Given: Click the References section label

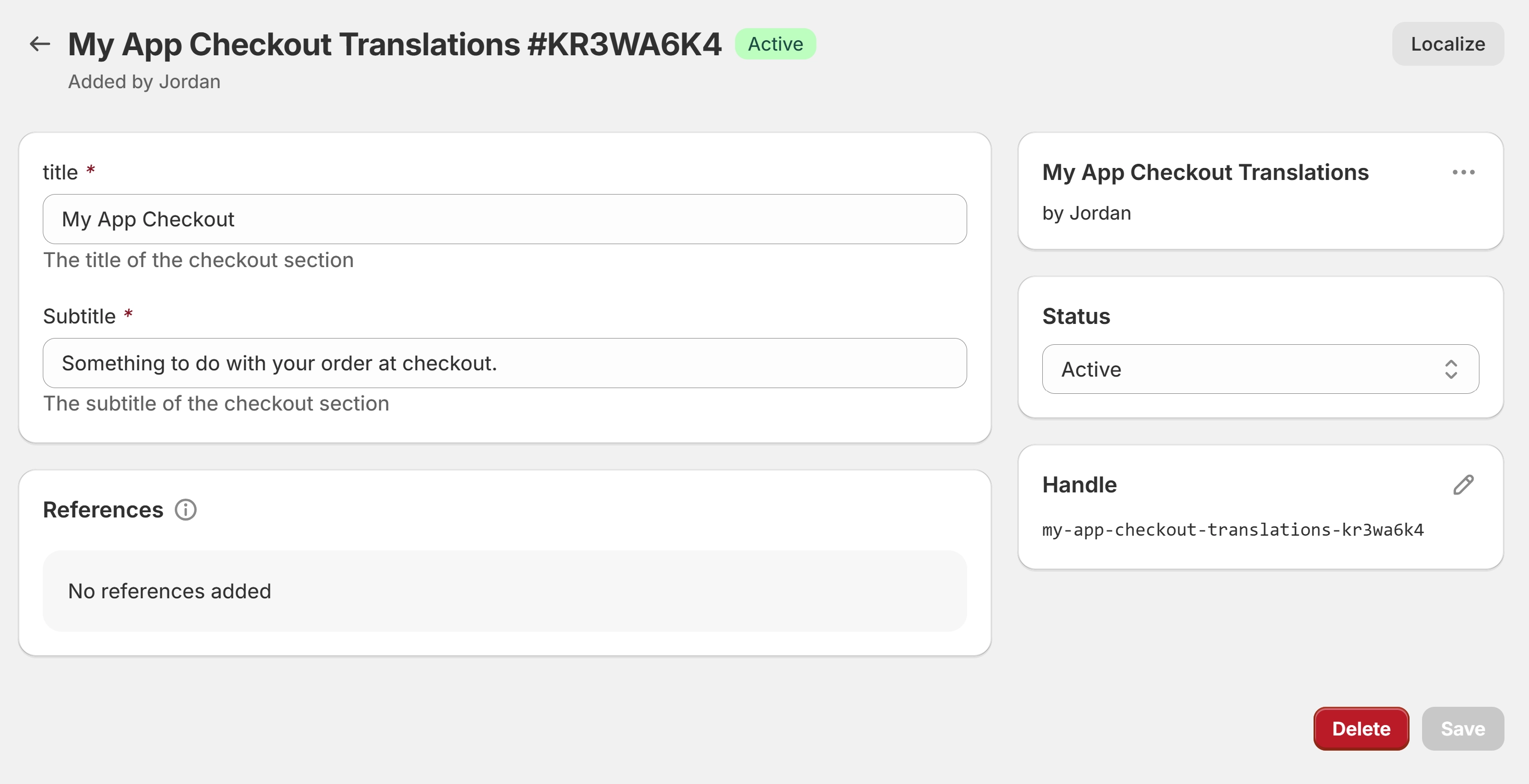Looking at the screenshot, I should pyautogui.click(x=102, y=509).
